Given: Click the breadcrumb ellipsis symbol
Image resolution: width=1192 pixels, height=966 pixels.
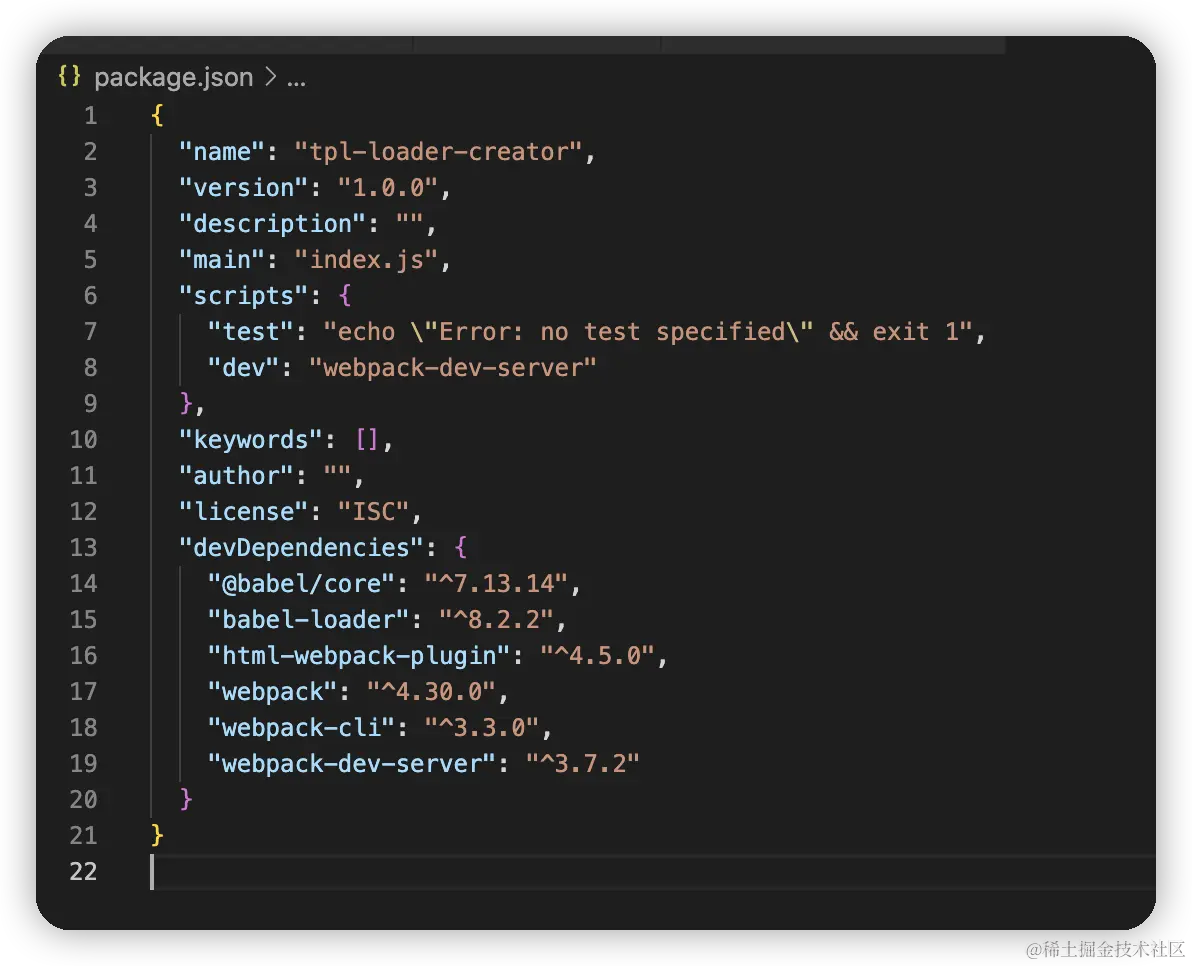Looking at the screenshot, I should (296, 79).
